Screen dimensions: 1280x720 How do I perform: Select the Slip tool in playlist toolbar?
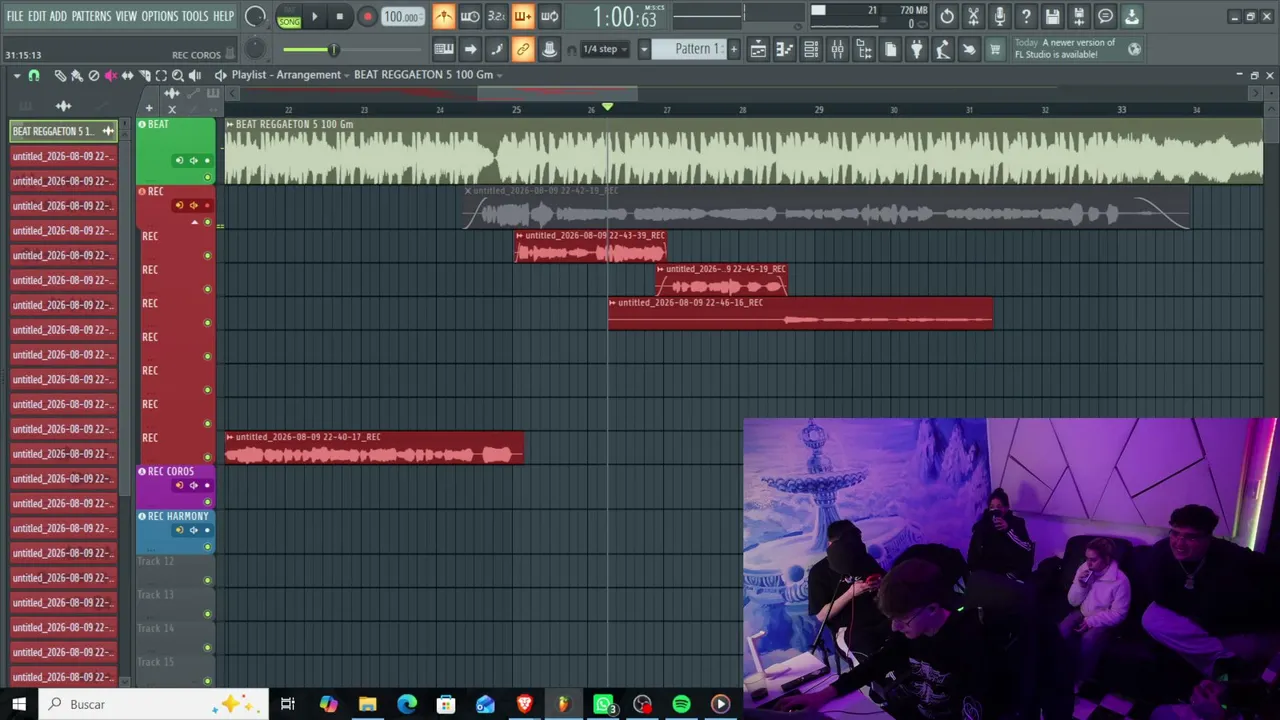(x=127, y=75)
